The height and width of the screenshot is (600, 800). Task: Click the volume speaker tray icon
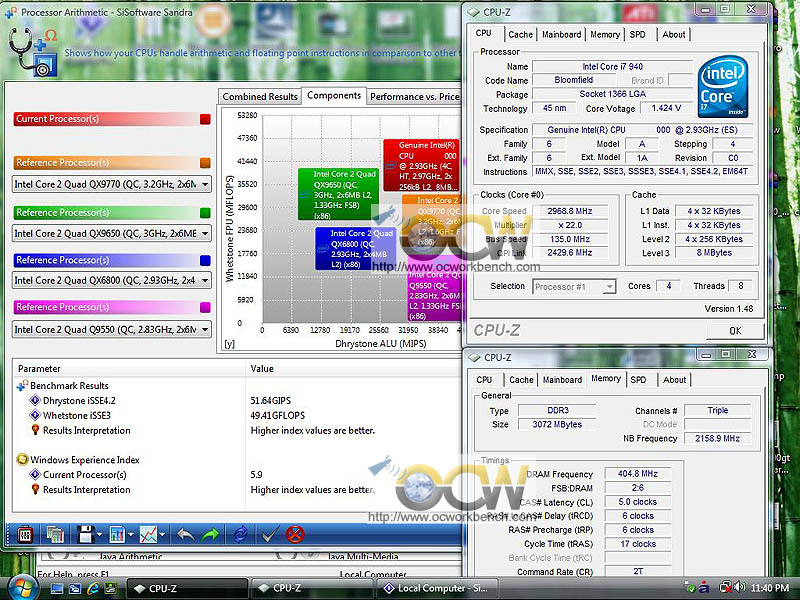pos(739,587)
